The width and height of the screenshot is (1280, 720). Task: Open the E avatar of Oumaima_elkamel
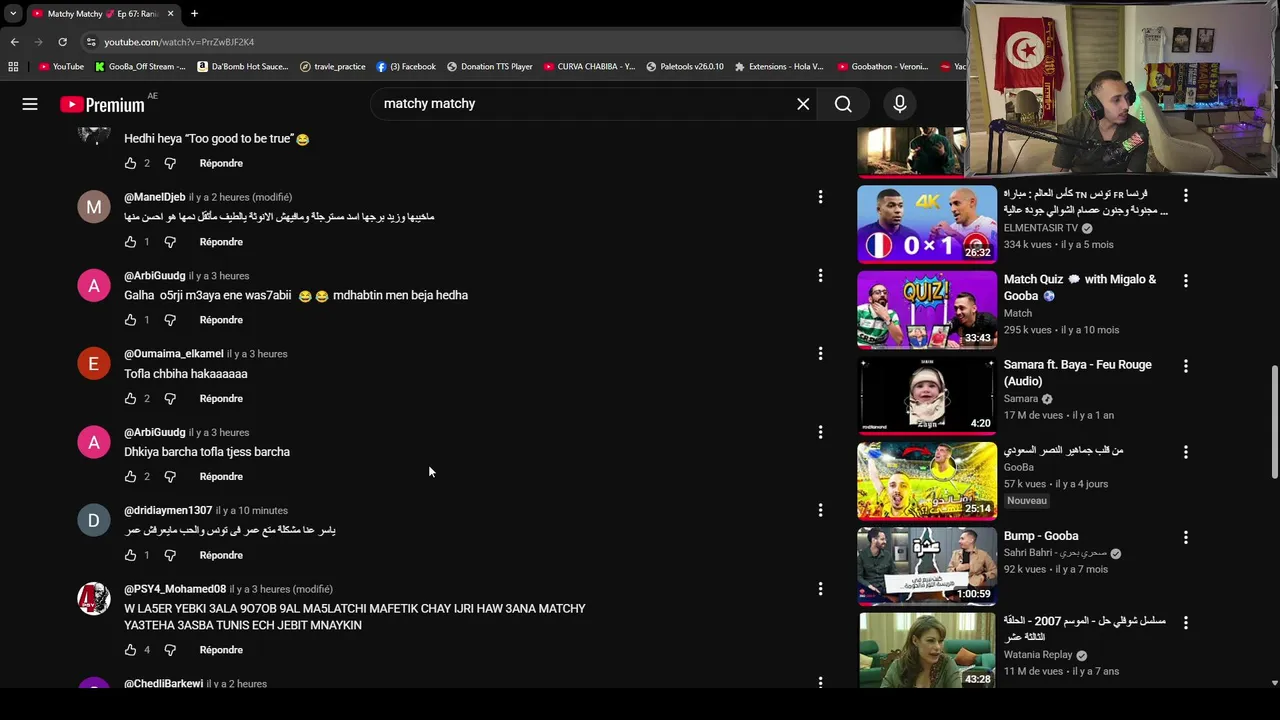tap(94, 364)
